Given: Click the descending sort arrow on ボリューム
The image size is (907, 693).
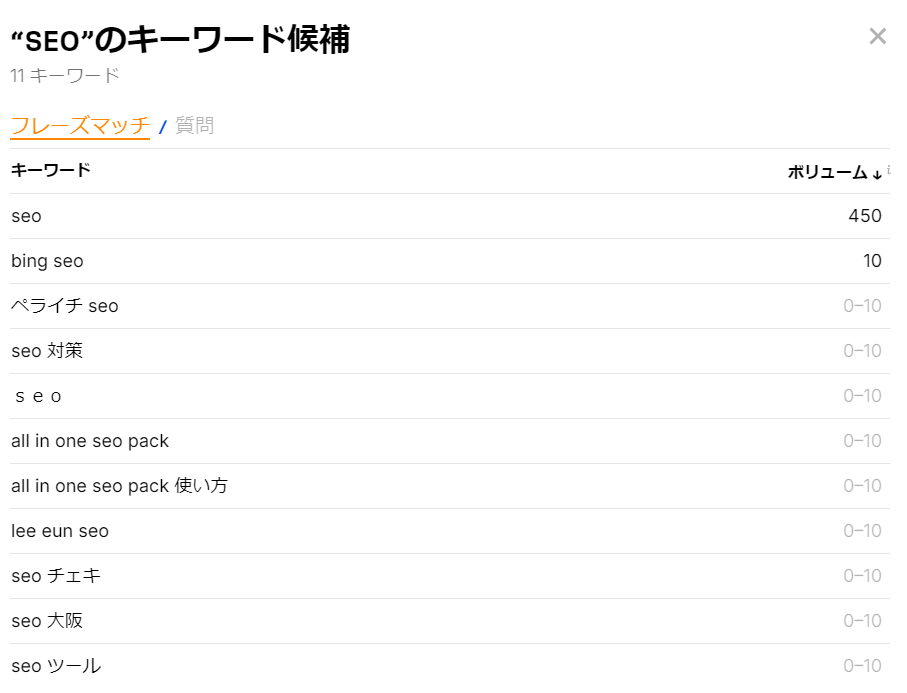Looking at the screenshot, I should click(879, 172).
